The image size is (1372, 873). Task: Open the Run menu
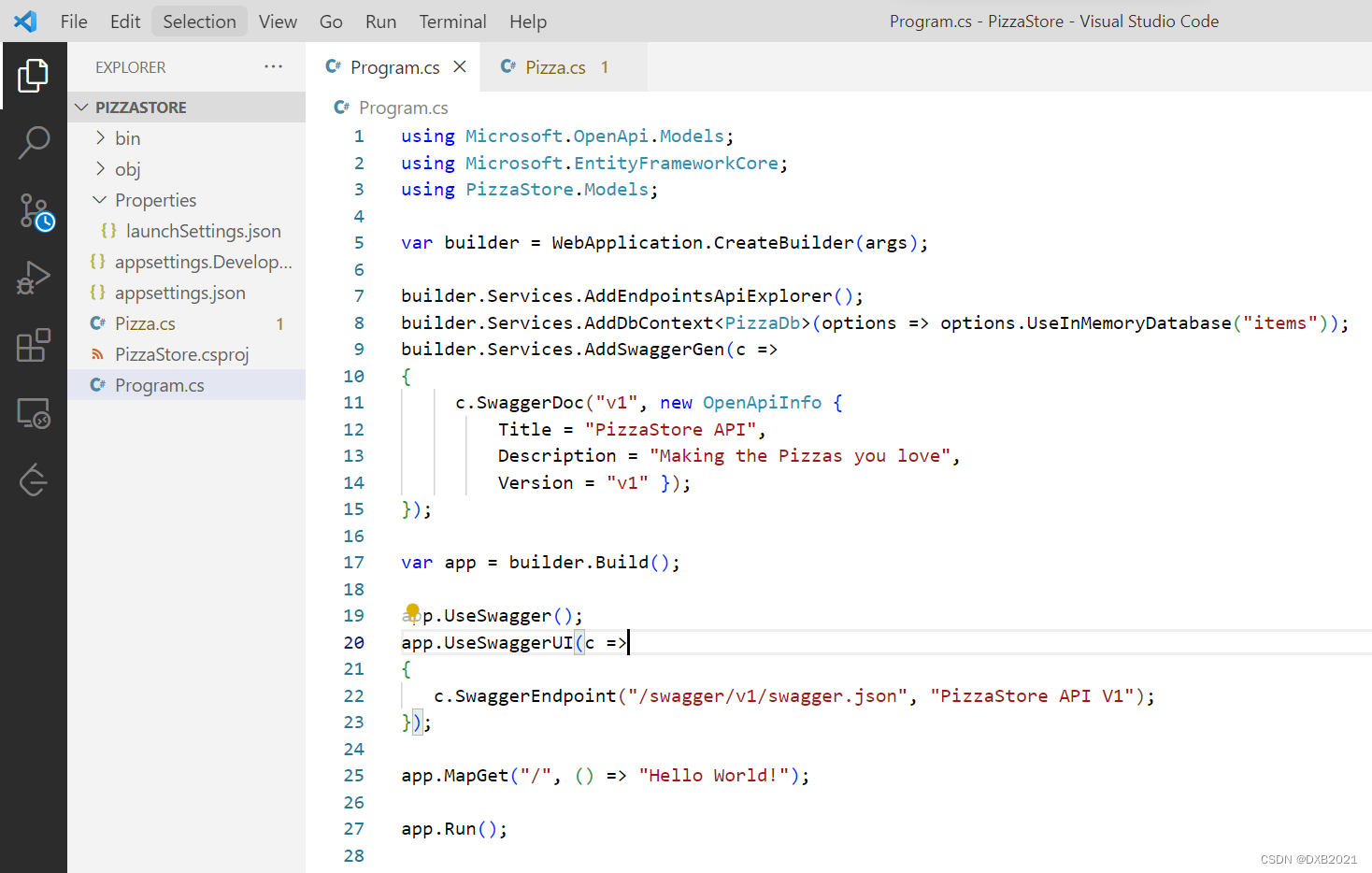pos(380,21)
